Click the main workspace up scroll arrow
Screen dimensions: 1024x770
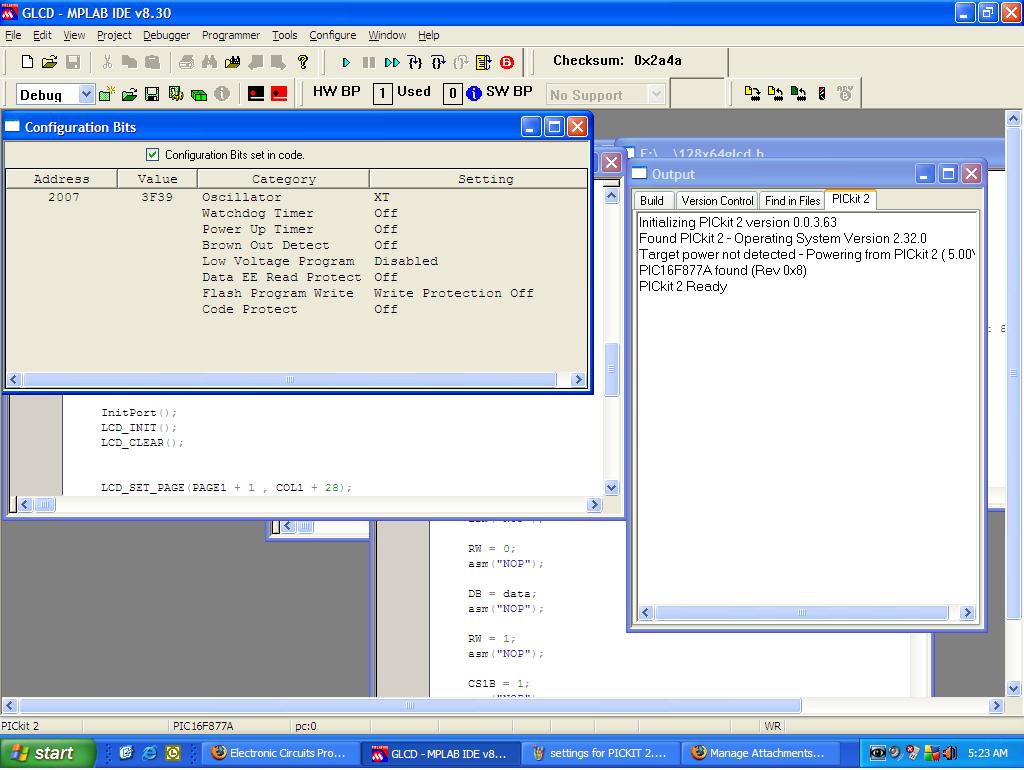click(x=1014, y=119)
